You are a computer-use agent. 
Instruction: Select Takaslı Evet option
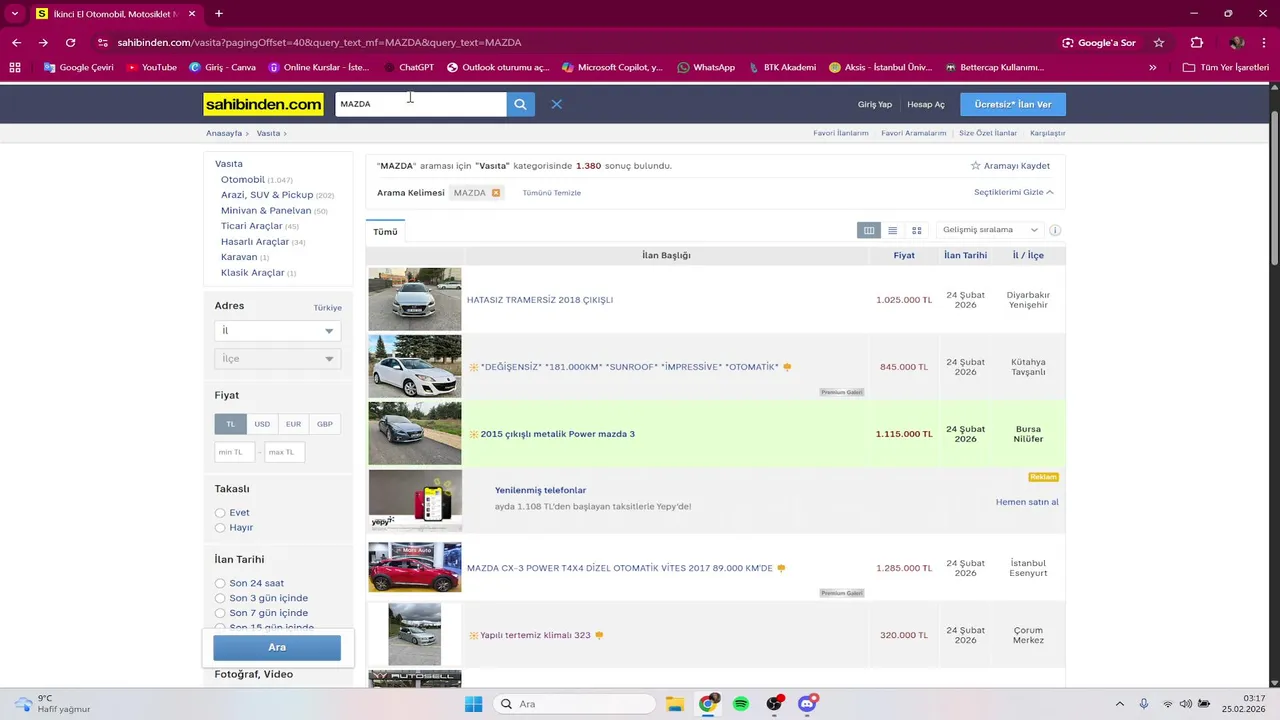pos(220,513)
